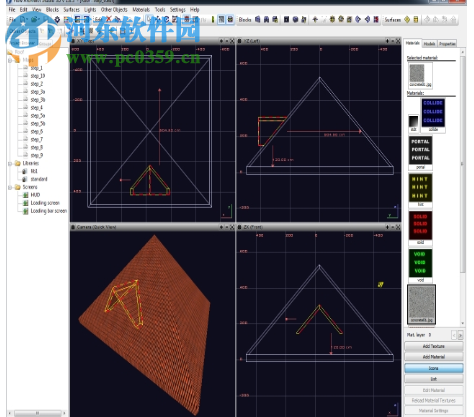Switch to the Properties tab
Viewport: 474px width, 417px height.
(447, 44)
